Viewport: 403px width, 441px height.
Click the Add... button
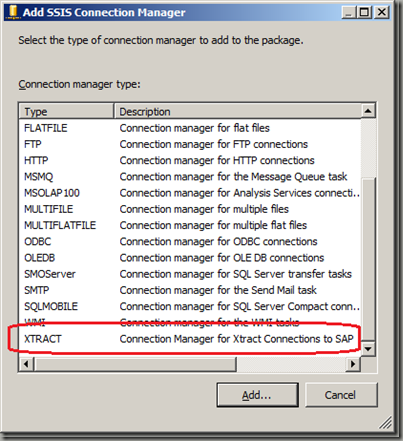[x=257, y=395]
